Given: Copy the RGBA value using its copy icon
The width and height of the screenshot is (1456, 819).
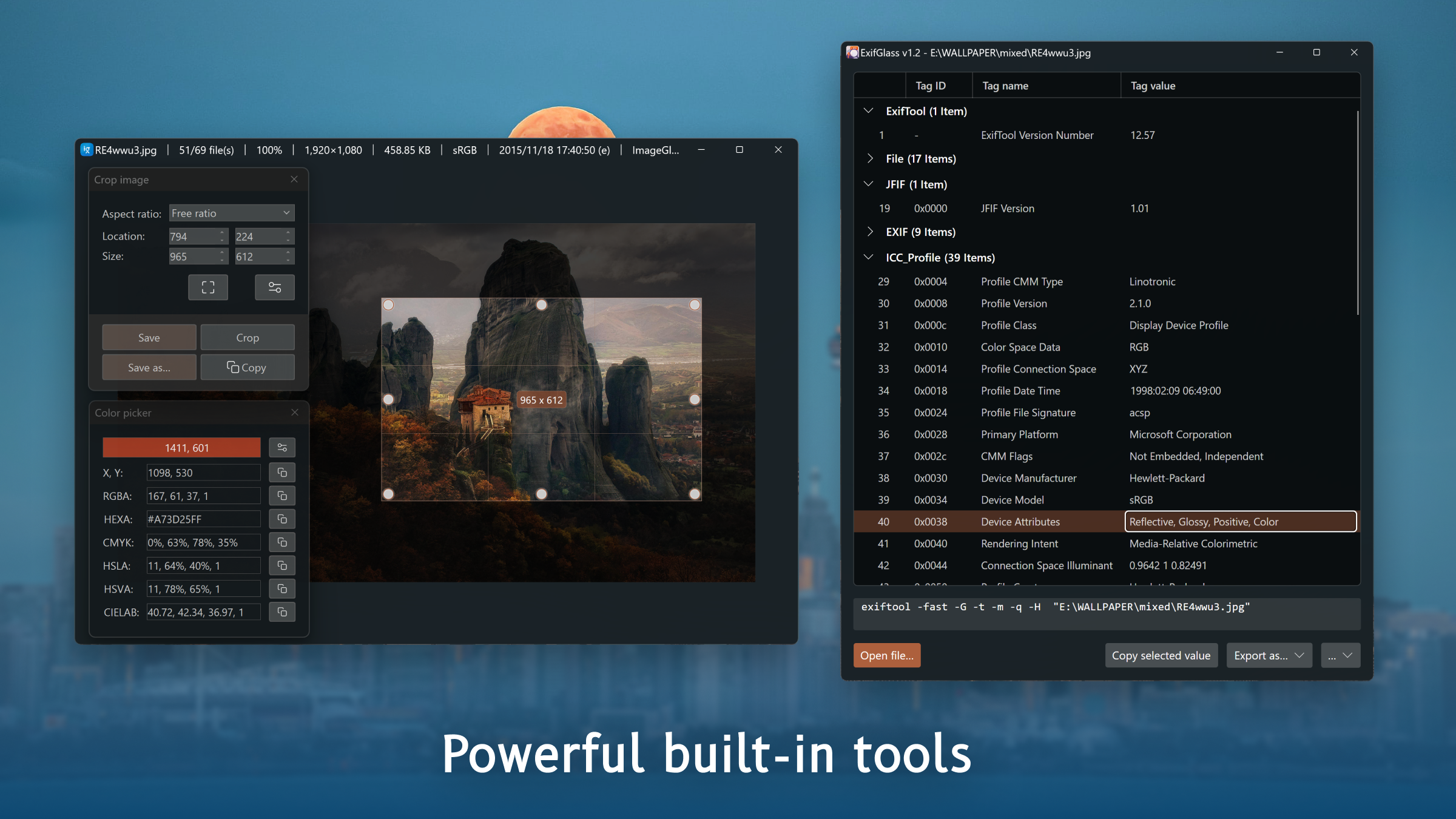Looking at the screenshot, I should [281, 495].
